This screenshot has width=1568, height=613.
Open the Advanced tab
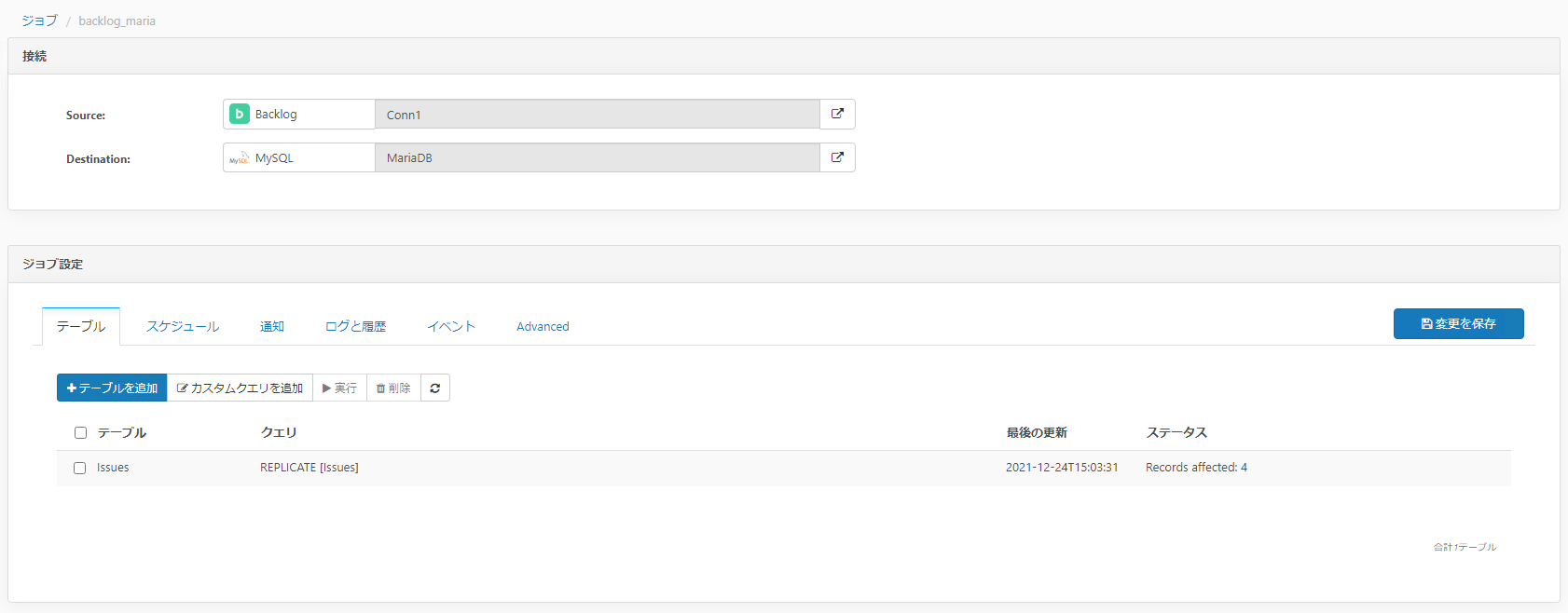click(543, 326)
